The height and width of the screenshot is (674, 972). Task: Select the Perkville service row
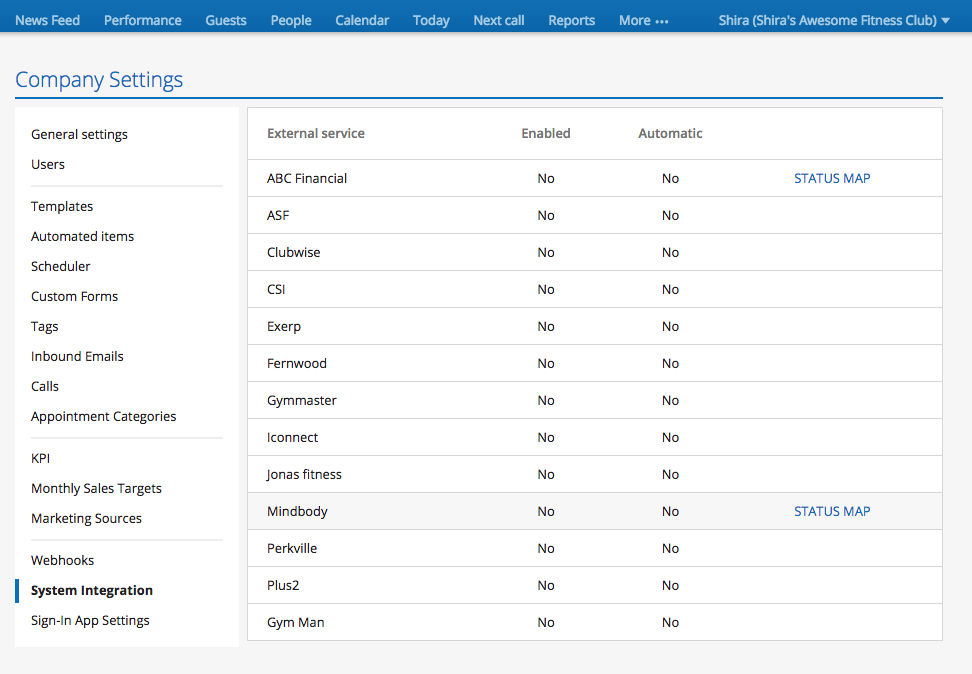[x=594, y=548]
